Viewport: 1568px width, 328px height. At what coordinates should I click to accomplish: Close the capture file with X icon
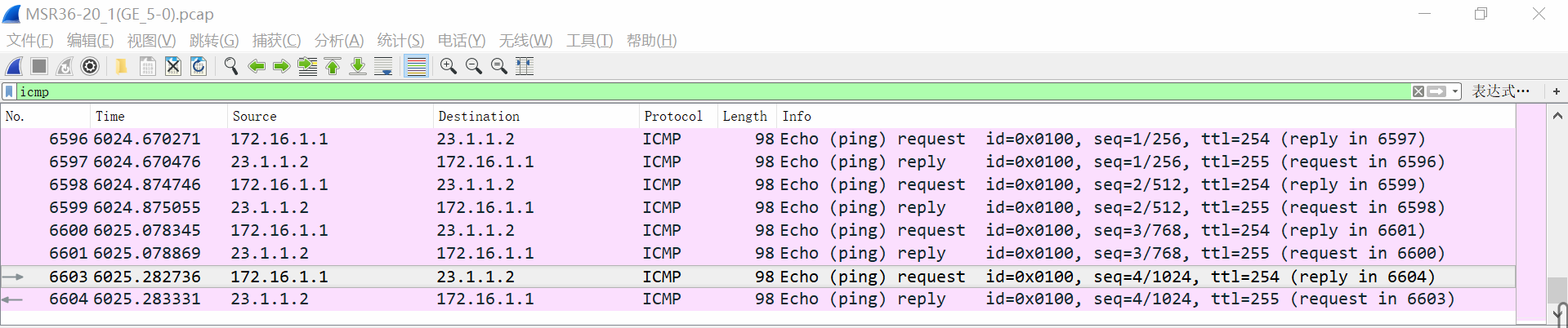(x=173, y=66)
